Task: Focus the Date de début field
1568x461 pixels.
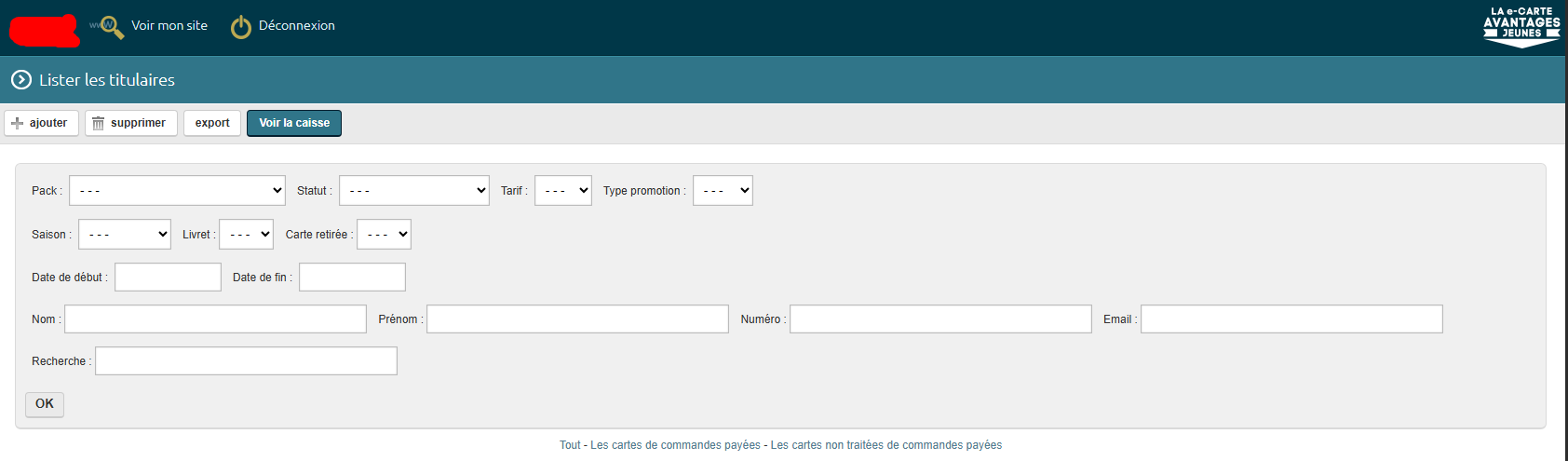Action: click(168, 278)
